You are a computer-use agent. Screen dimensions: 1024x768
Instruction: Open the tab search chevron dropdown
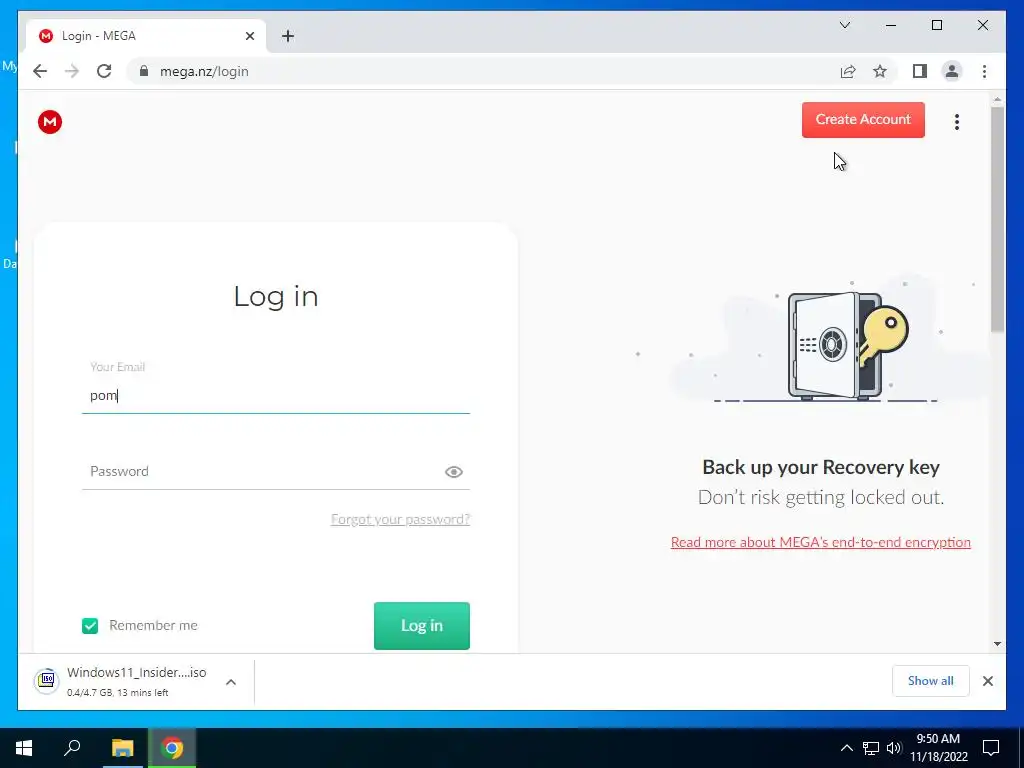click(x=844, y=25)
